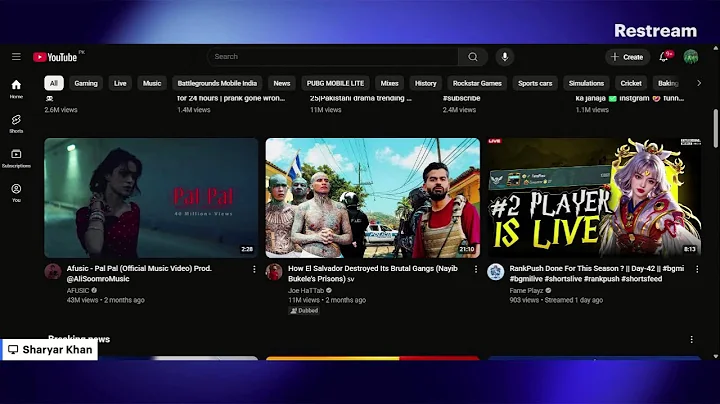Open Joe HaTTab channel name
The image size is (720, 404).
pos(306,290)
